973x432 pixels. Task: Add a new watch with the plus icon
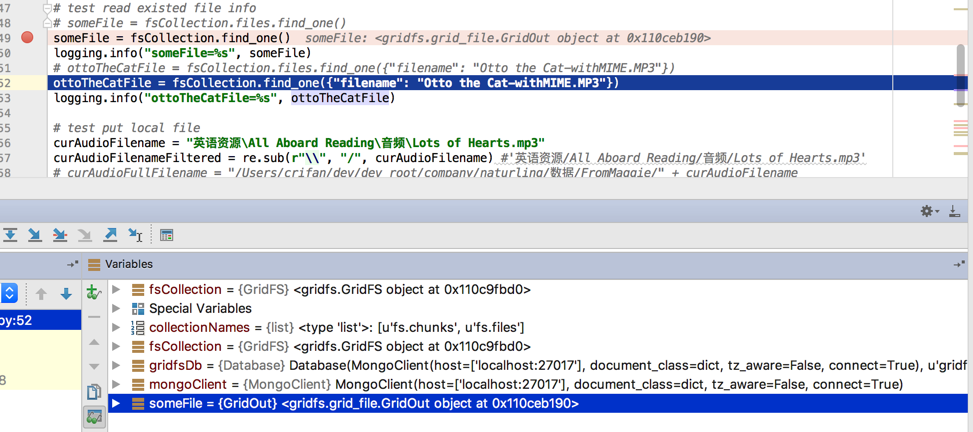tap(94, 293)
